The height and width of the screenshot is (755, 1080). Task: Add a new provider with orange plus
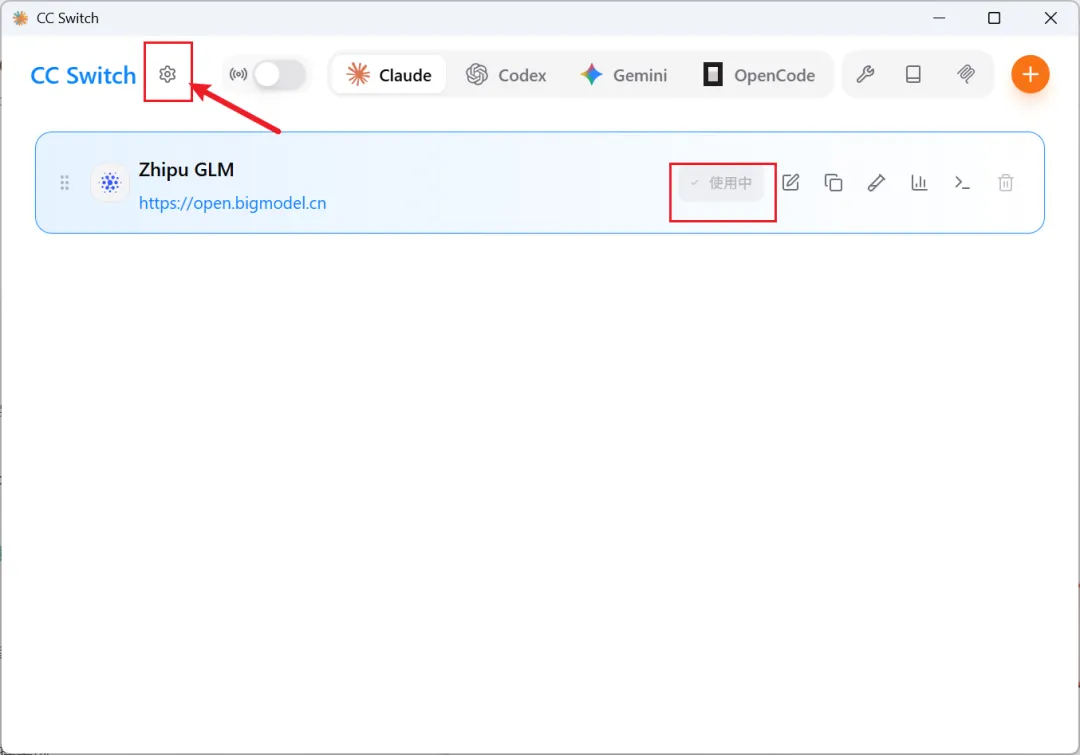coord(1030,74)
